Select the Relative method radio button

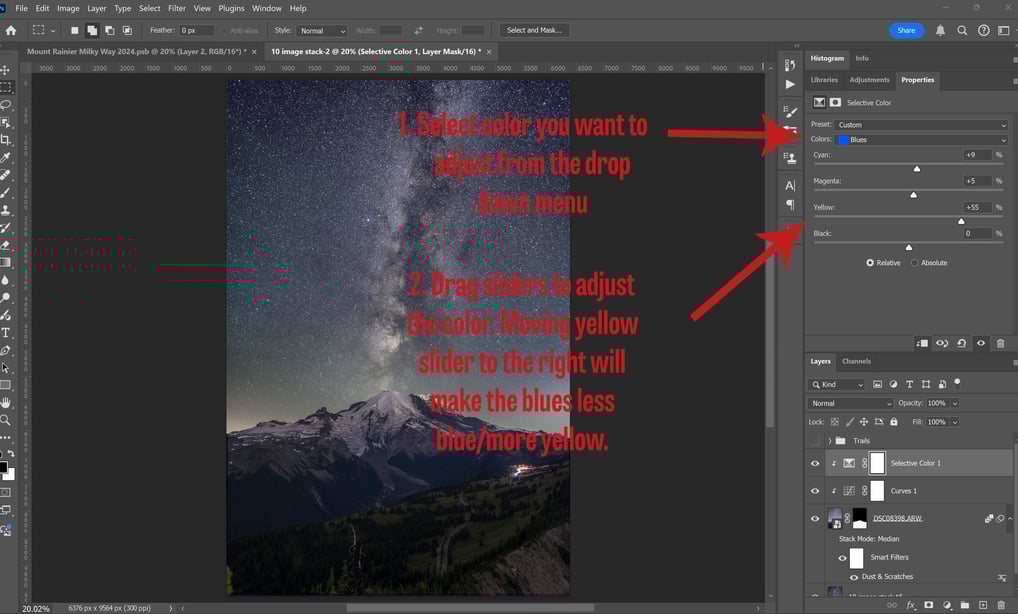tap(870, 263)
